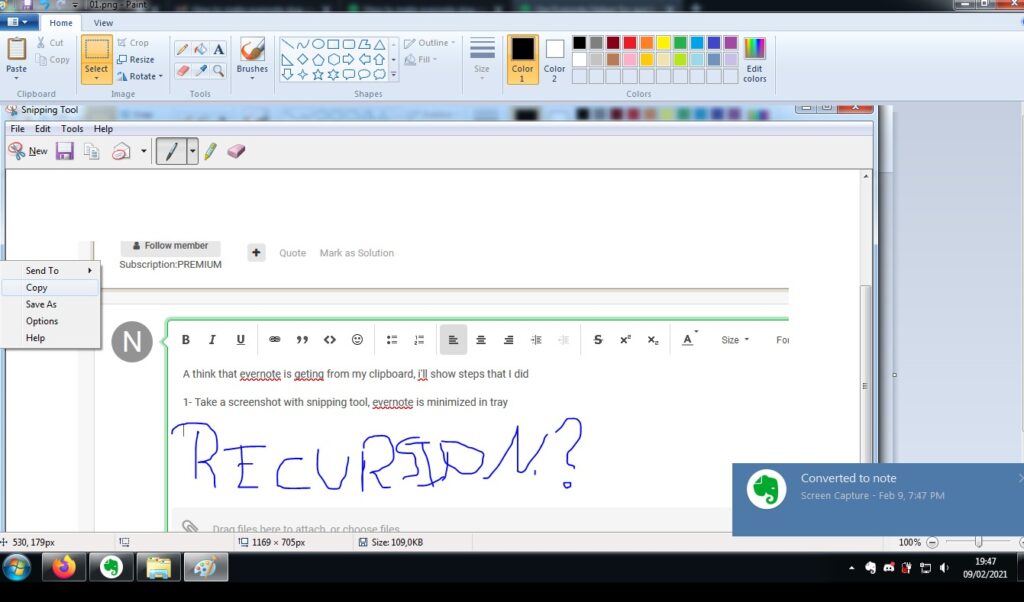
Task: Enable superscript text formatting
Action: coord(625,340)
